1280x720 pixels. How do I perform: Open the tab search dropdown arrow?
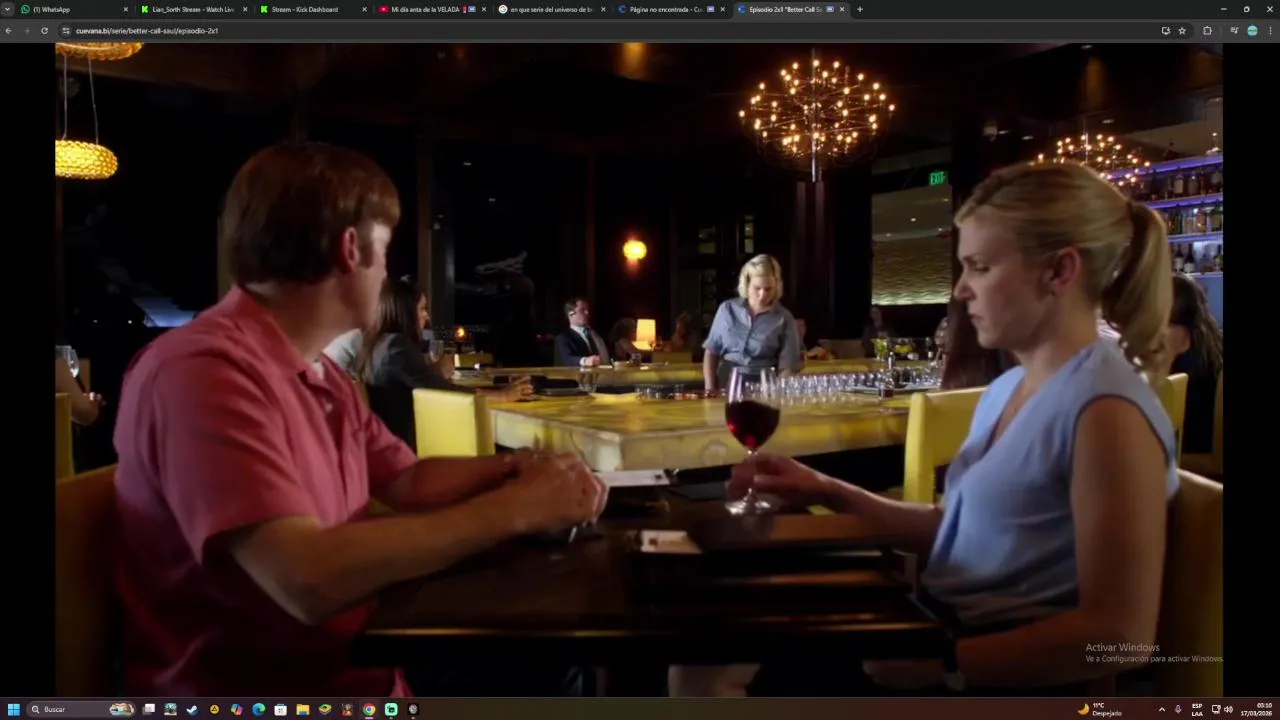click(7, 9)
